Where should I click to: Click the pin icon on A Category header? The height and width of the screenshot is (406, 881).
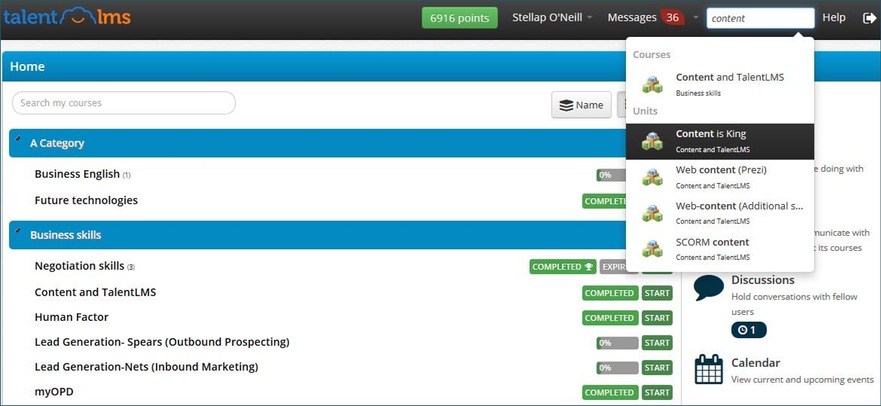19,138
